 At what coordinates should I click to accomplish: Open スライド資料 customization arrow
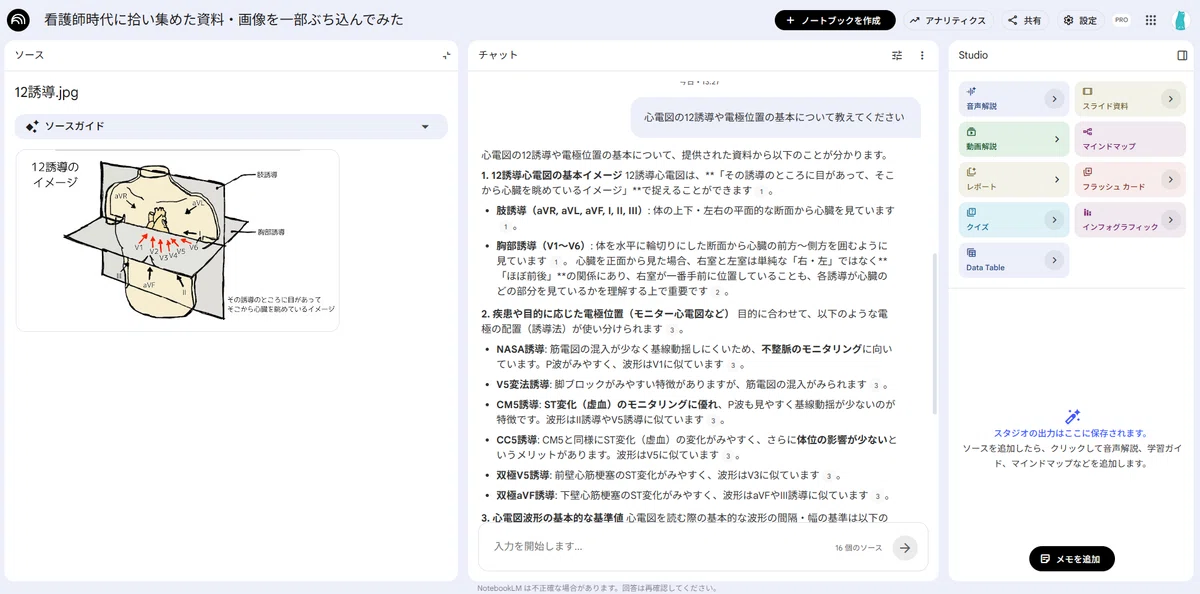pyautogui.click(x=1169, y=98)
